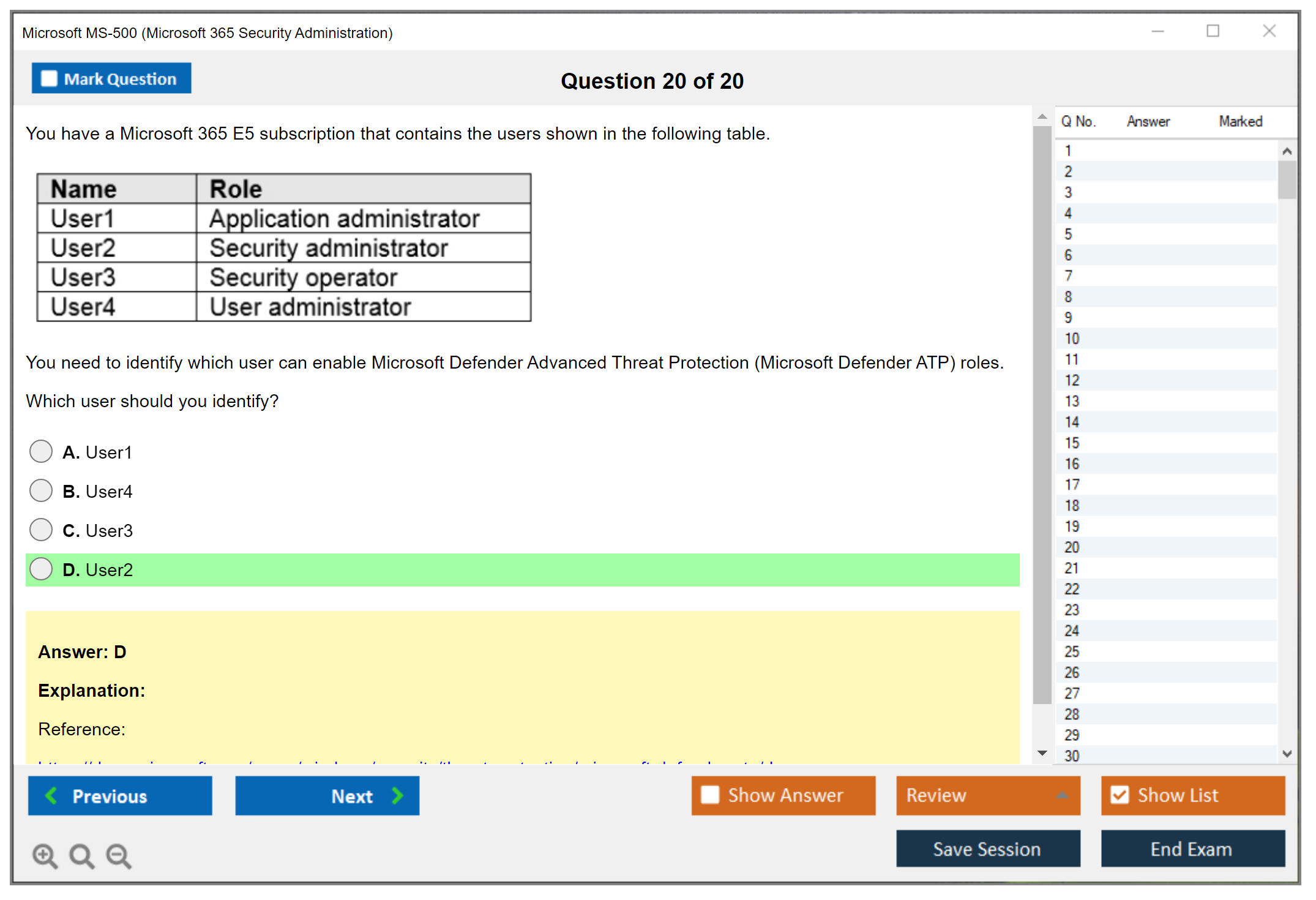Uncheck the Show List checkbox
The width and height of the screenshot is (1316, 900).
click(1120, 795)
